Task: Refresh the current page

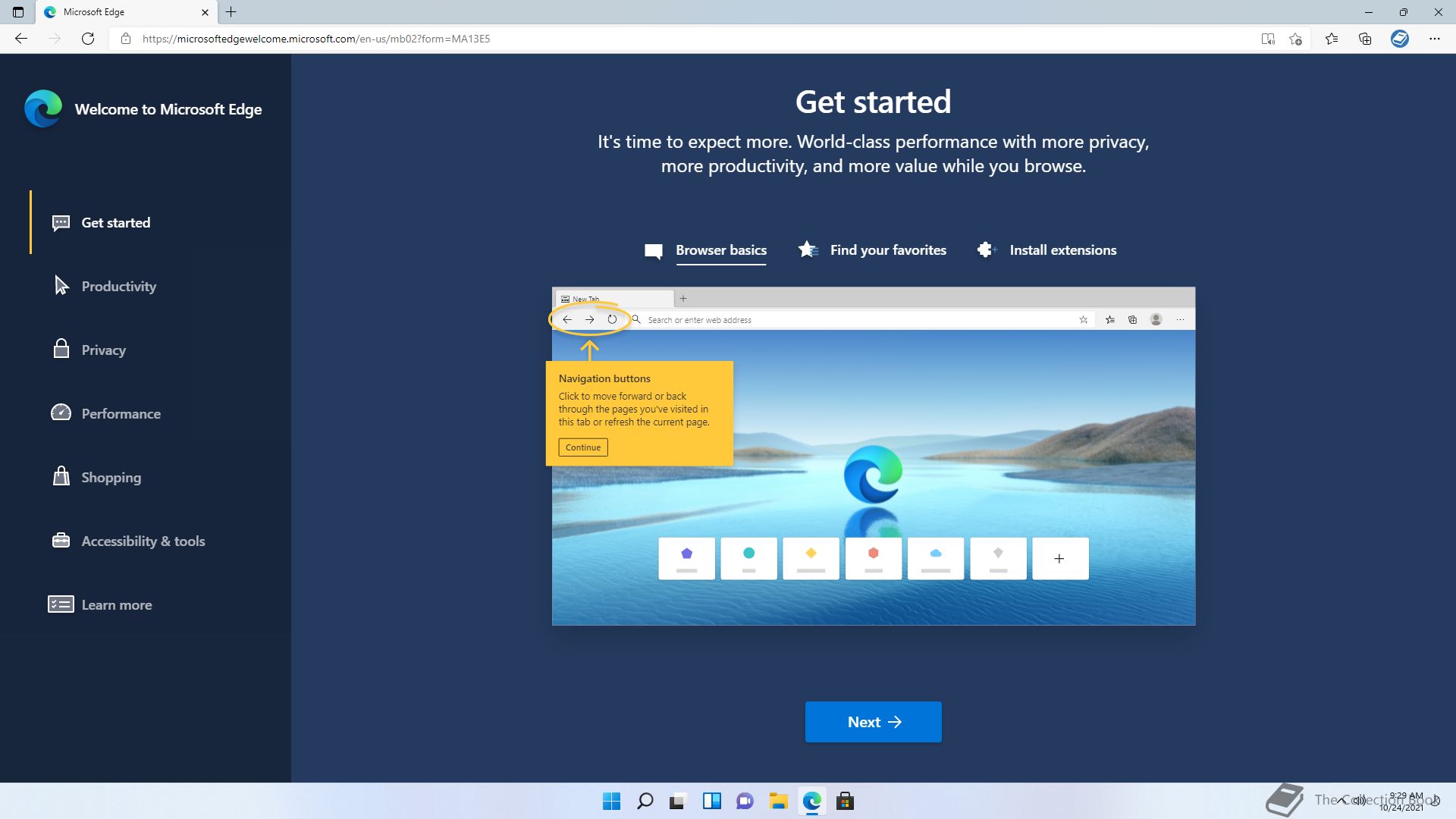Action: 88,39
